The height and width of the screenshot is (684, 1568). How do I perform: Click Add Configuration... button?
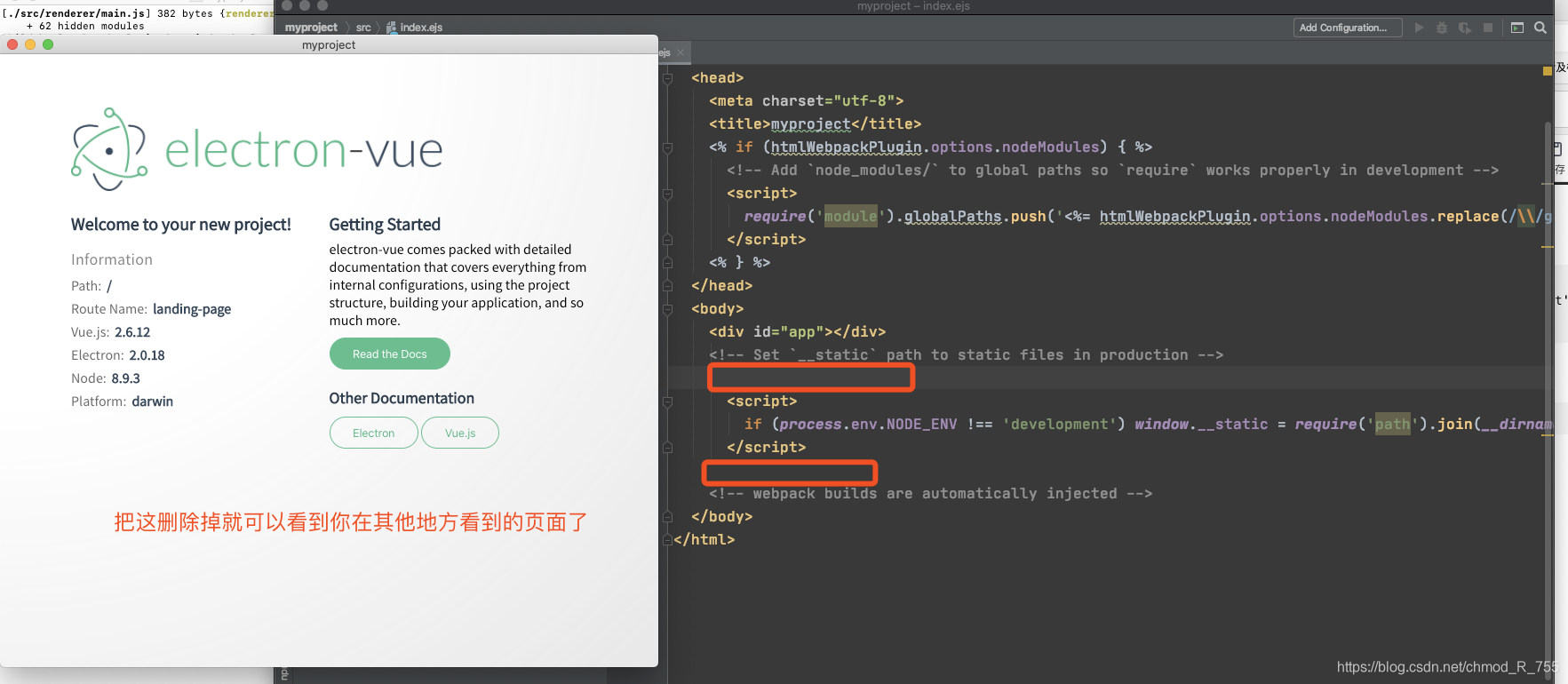point(1348,28)
